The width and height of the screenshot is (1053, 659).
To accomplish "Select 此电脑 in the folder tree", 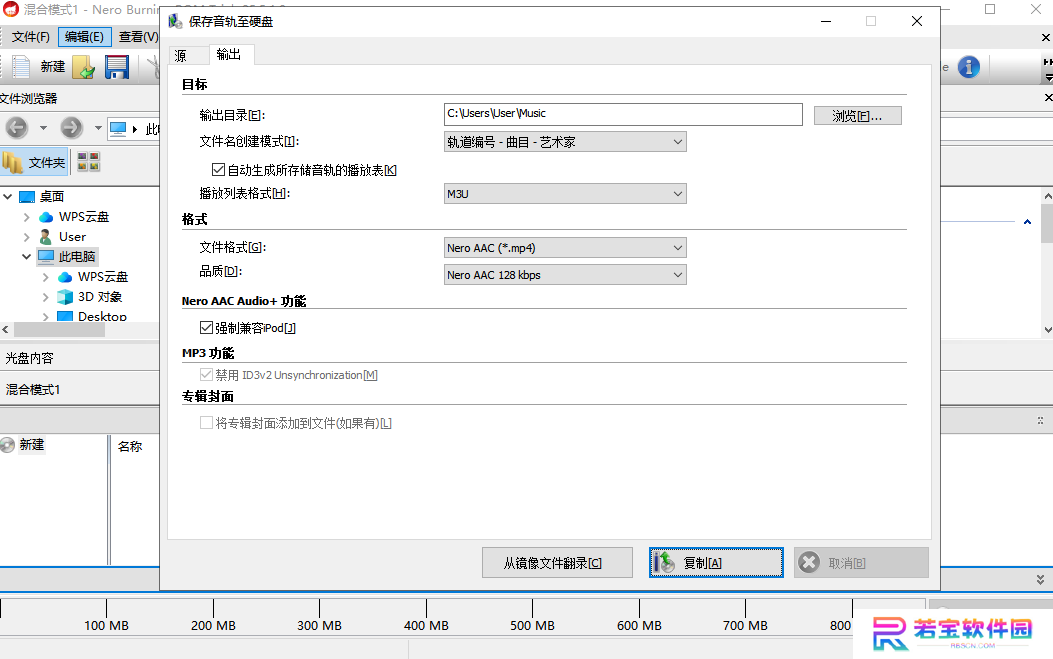I will [x=77, y=257].
